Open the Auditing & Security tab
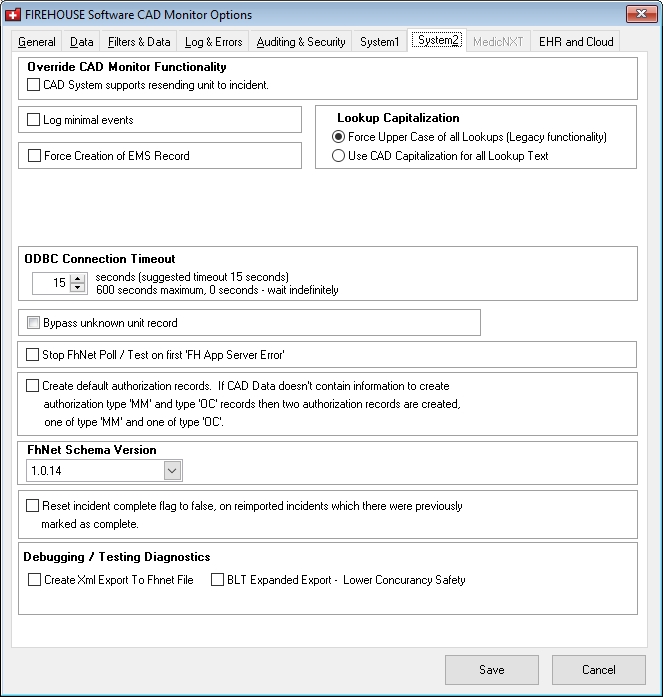 [301, 42]
